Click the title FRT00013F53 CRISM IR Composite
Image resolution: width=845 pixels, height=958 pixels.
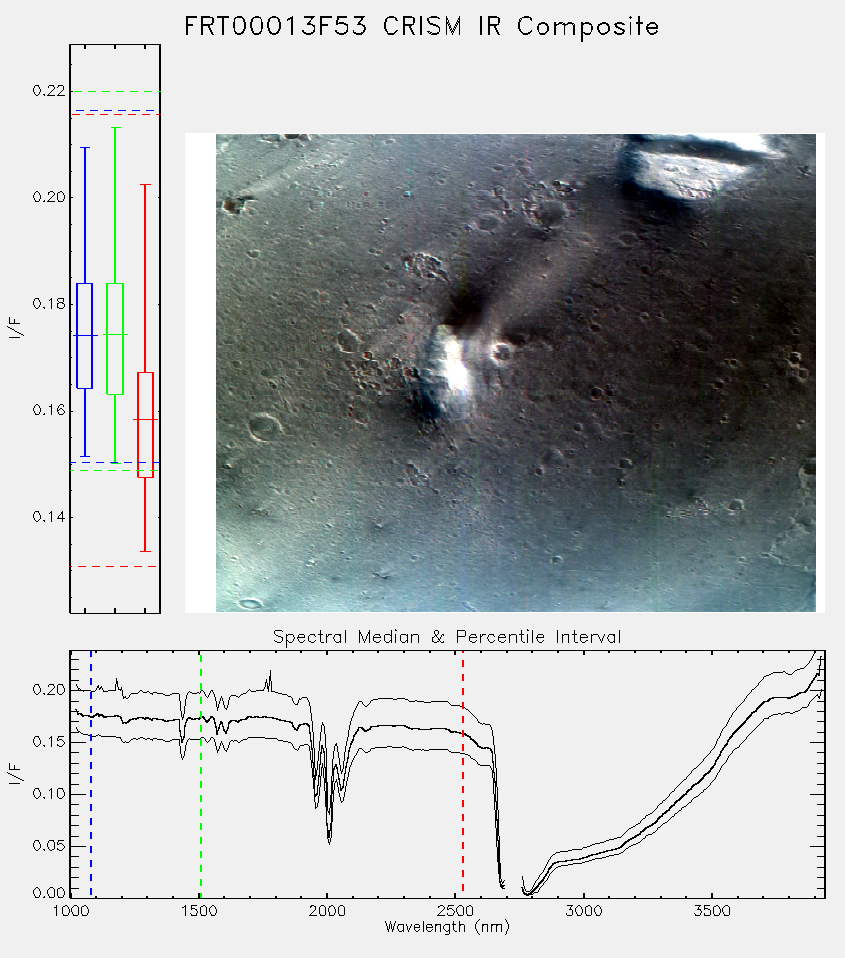[422, 27]
